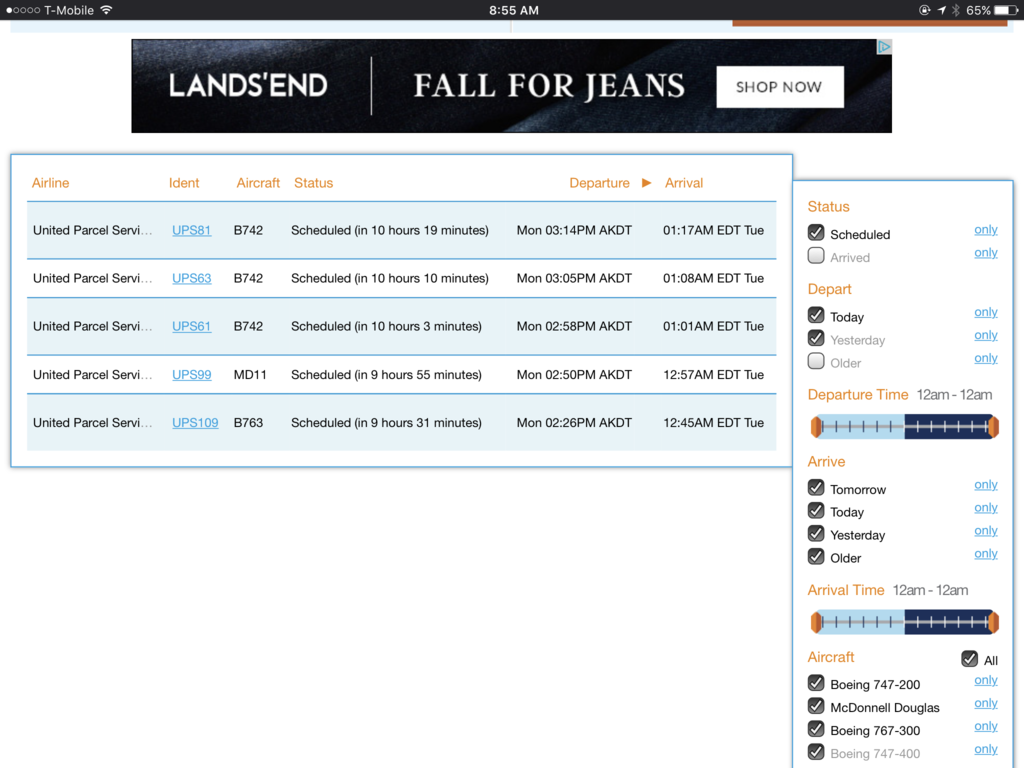Click 'only' next to Arrive Older
Viewport: 1024px width, 768px height.
pyautogui.click(x=985, y=553)
